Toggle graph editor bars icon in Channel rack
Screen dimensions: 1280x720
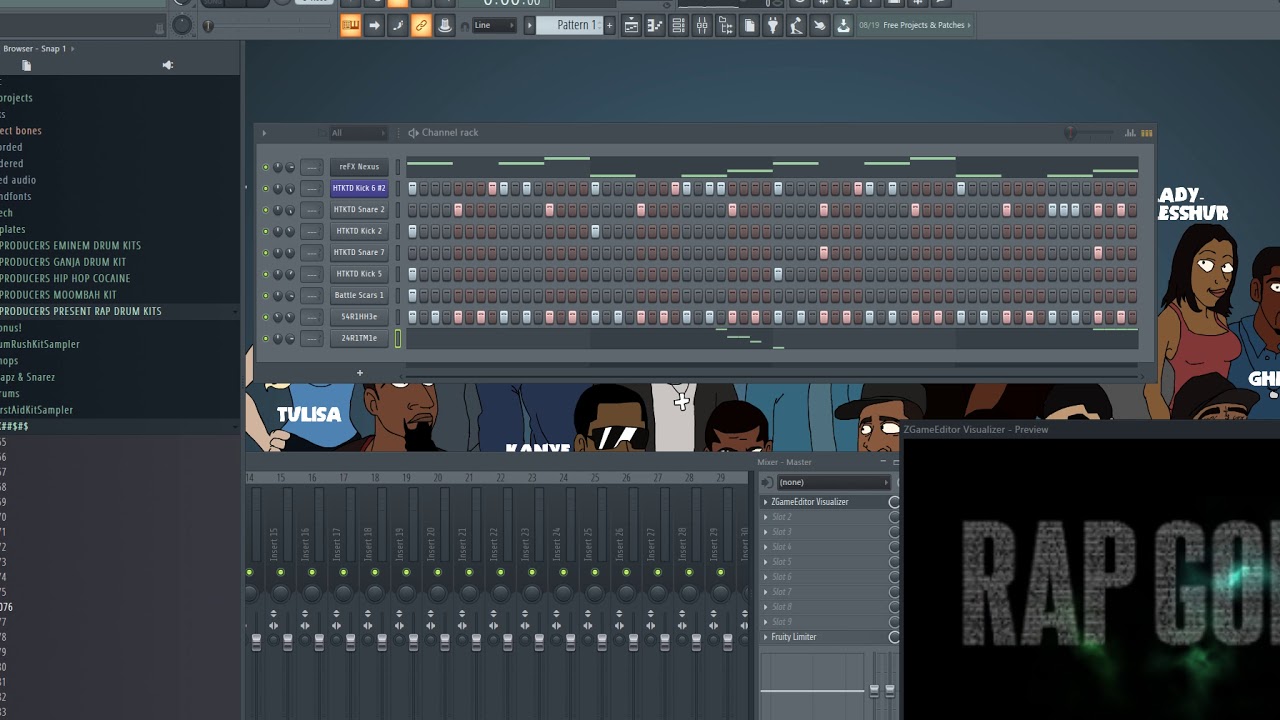tap(1130, 133)
